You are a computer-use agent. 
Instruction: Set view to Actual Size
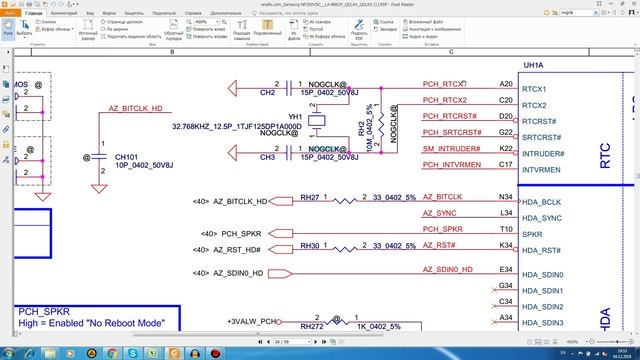88,29
